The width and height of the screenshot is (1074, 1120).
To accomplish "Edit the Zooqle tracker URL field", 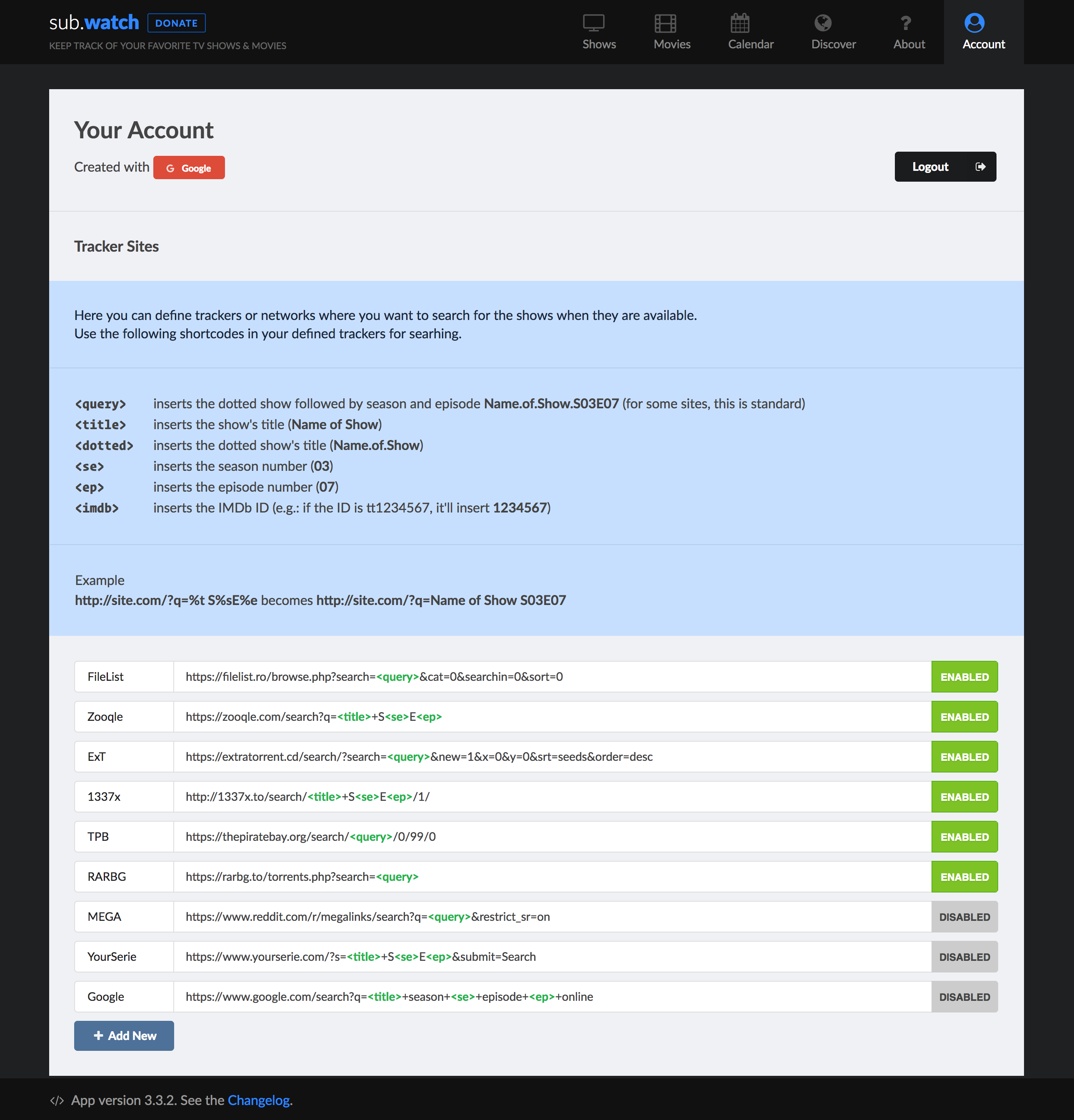I will [551, 717].
